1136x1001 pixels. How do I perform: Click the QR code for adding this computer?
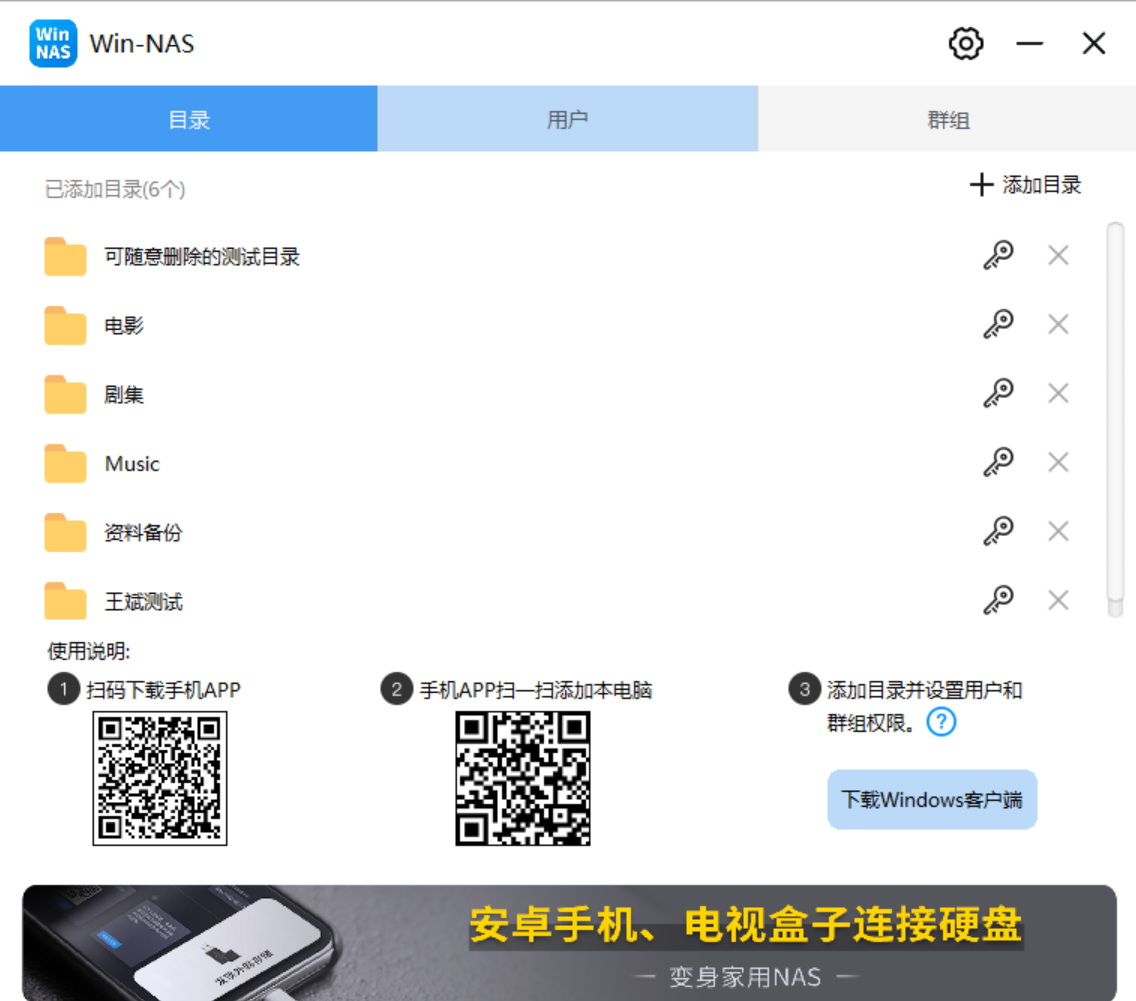tap(522, 778)
